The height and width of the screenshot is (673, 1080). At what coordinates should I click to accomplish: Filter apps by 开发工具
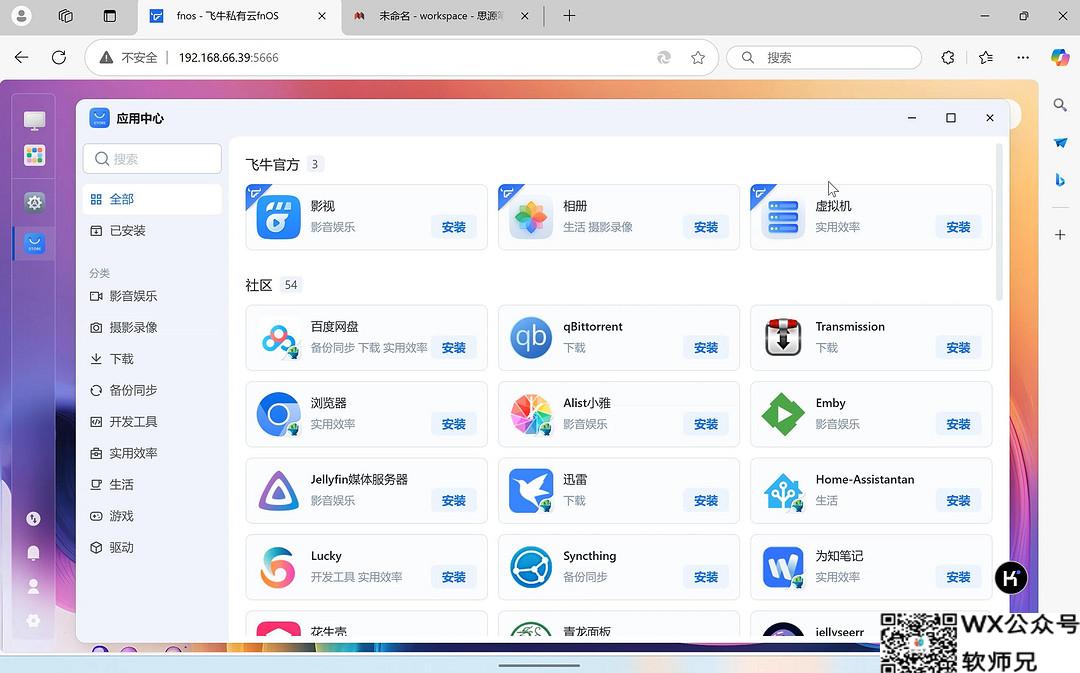tap(152, 422)
